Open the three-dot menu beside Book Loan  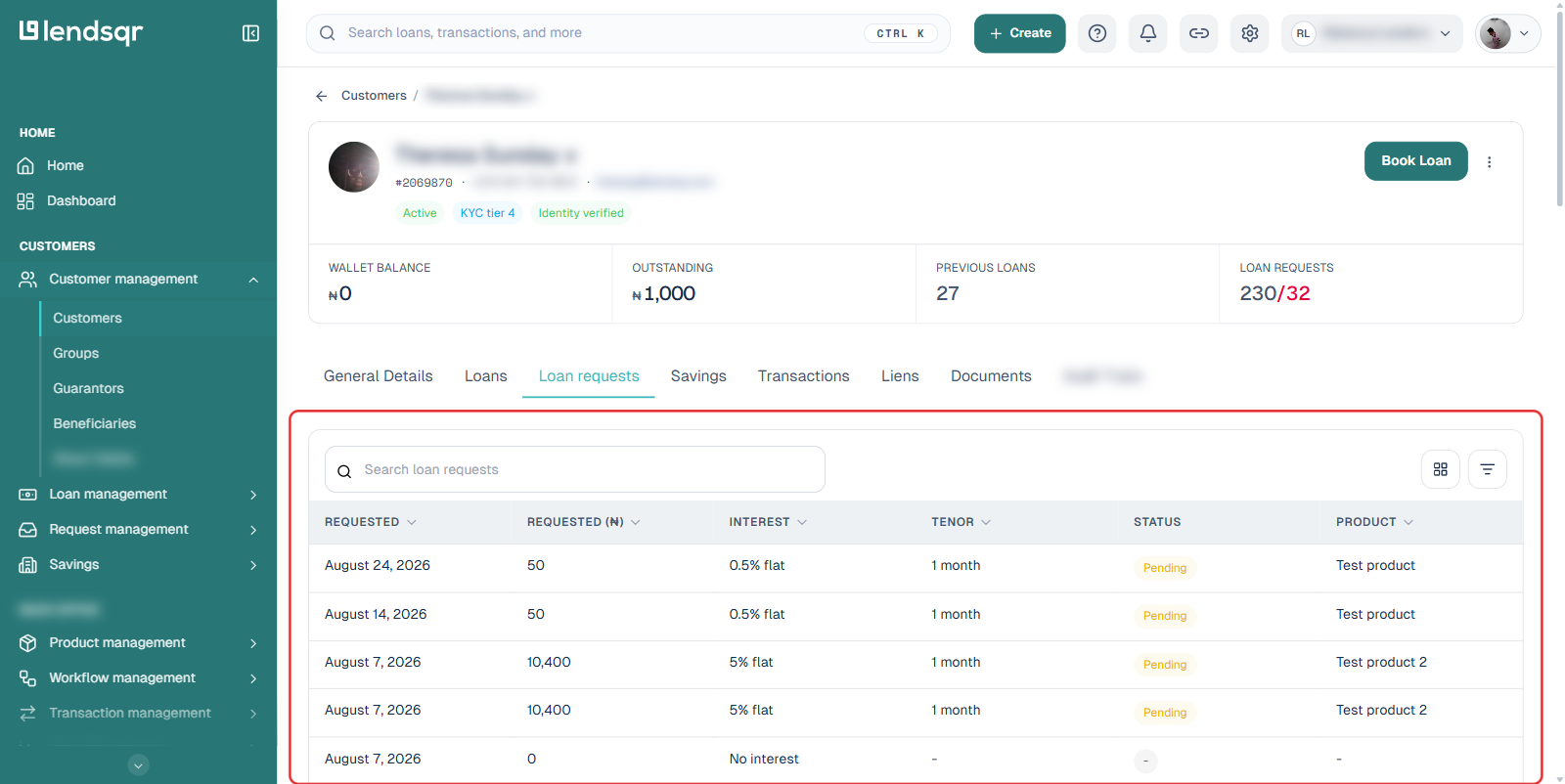(x=1490, y=162)
